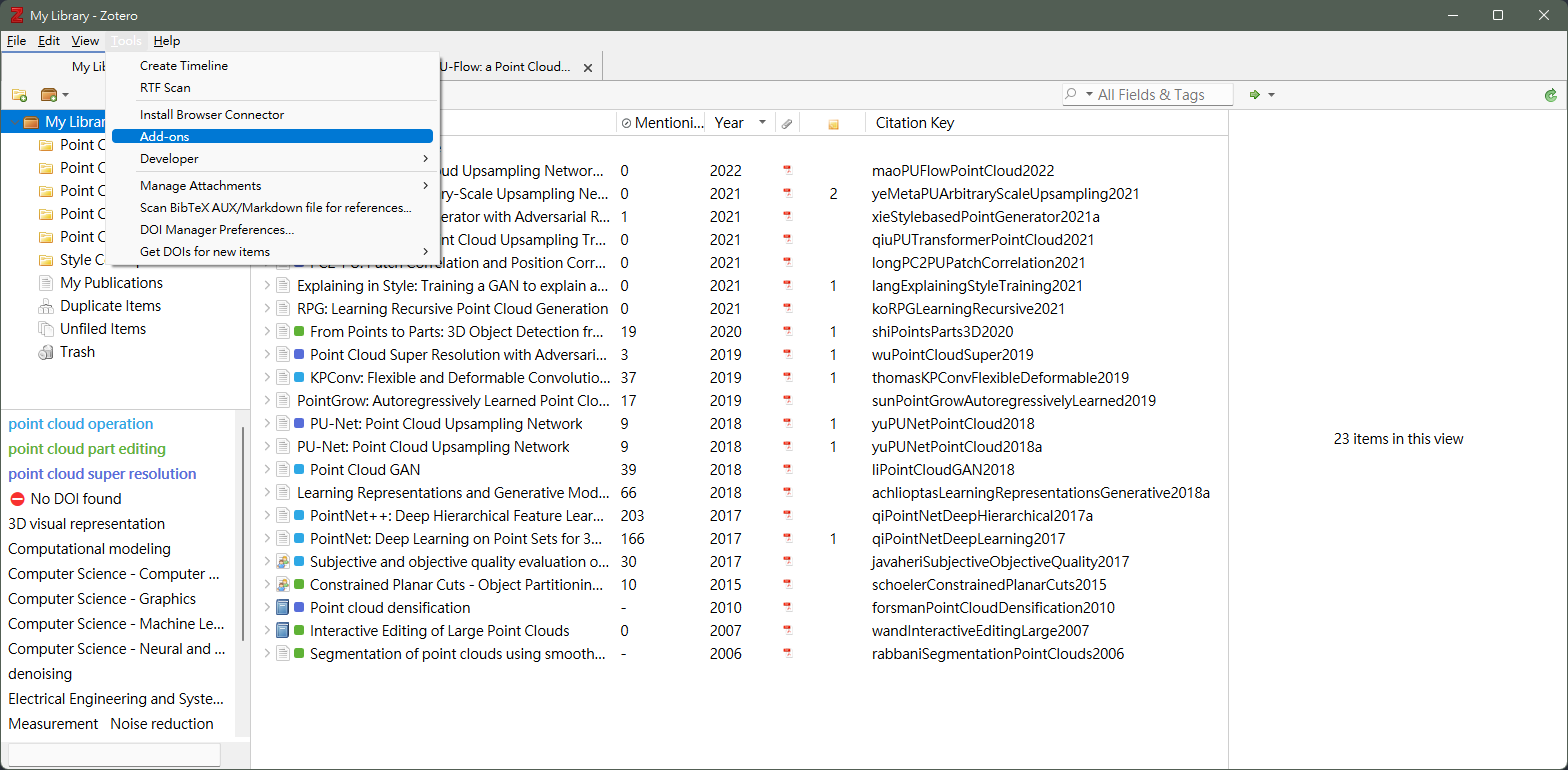1568x770 pixels.
Task: Filter by point cloud super resolution tag
Action: click(x=102, y=474)
